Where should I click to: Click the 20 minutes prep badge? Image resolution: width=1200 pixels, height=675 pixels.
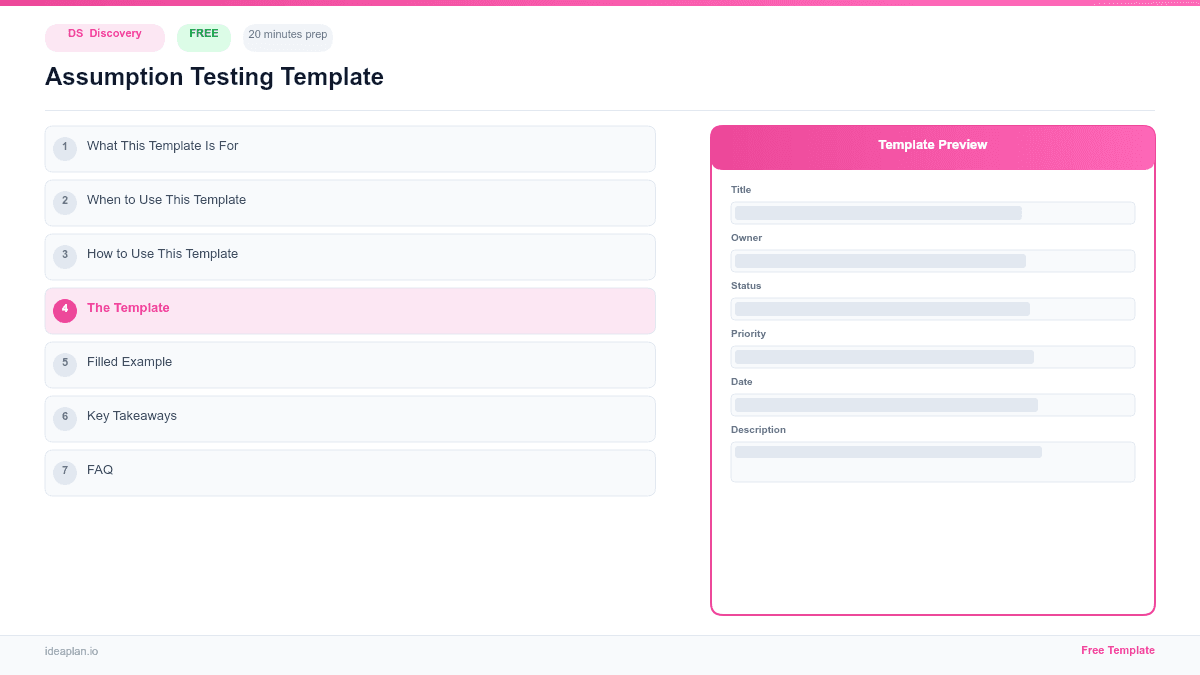[x=287, y=35]
